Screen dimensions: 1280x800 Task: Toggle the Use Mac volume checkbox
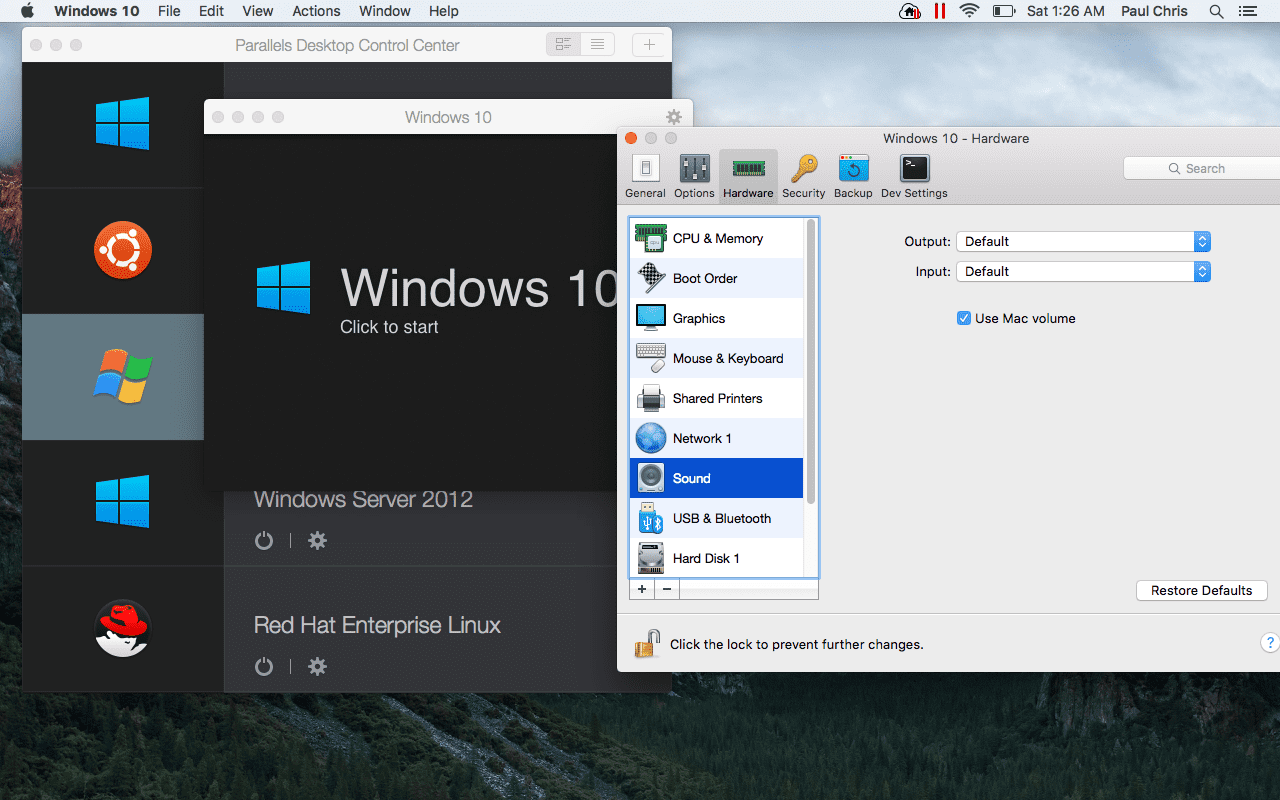pos(964,318)
